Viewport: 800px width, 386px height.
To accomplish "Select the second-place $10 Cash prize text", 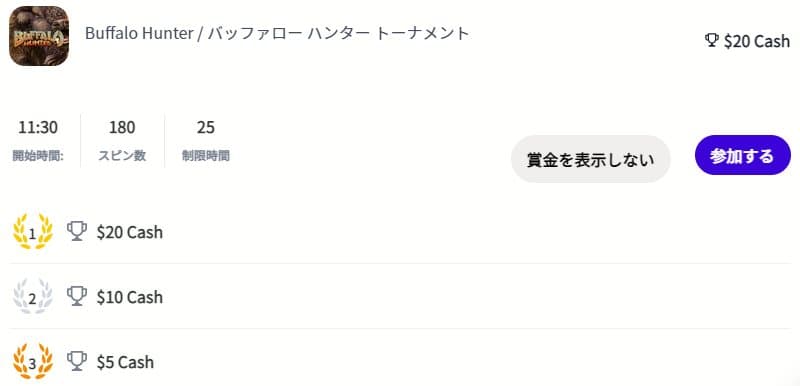I will [x=130, y=297].
